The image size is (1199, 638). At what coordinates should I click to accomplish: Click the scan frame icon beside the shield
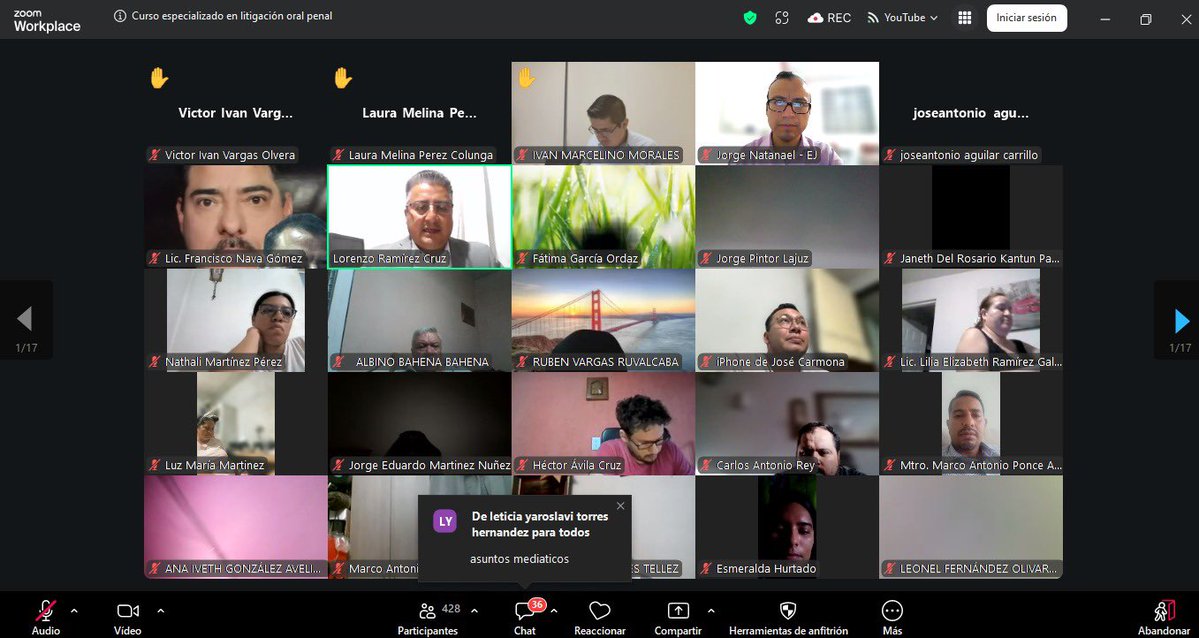[x=781, y=18]
